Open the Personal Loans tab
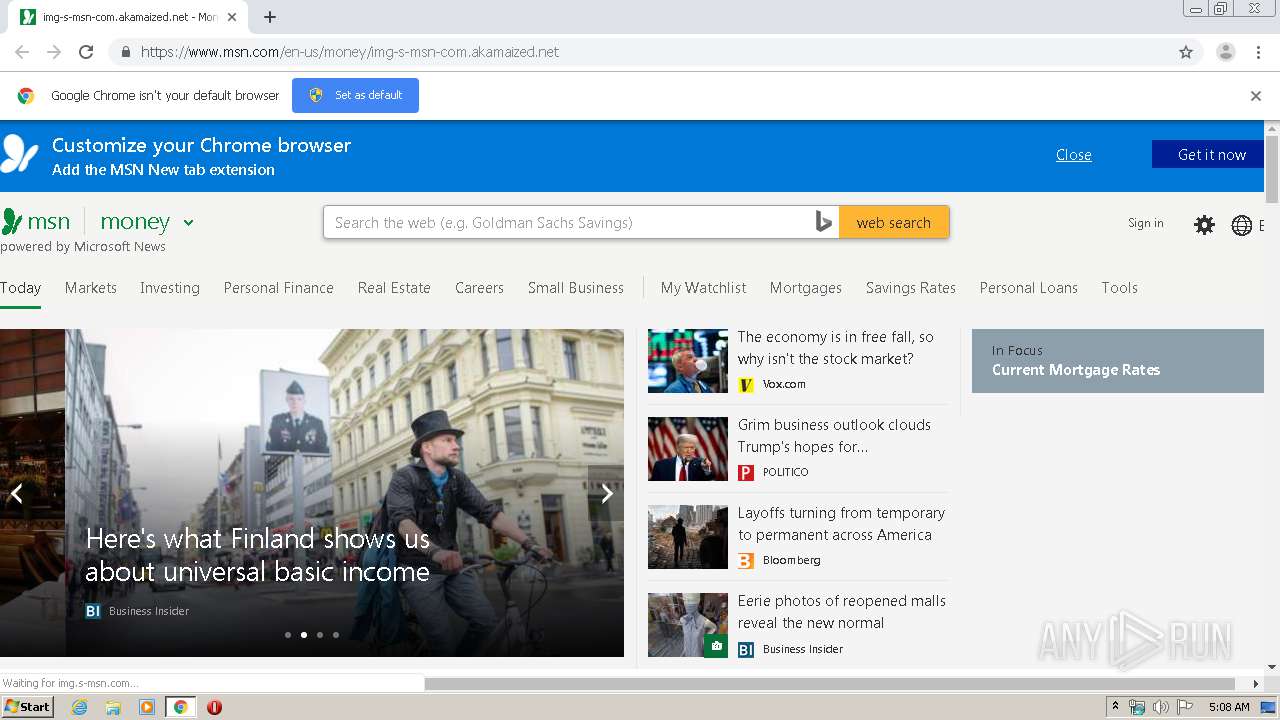This screenshot has width=1280, height=720. pos(1029,288)
